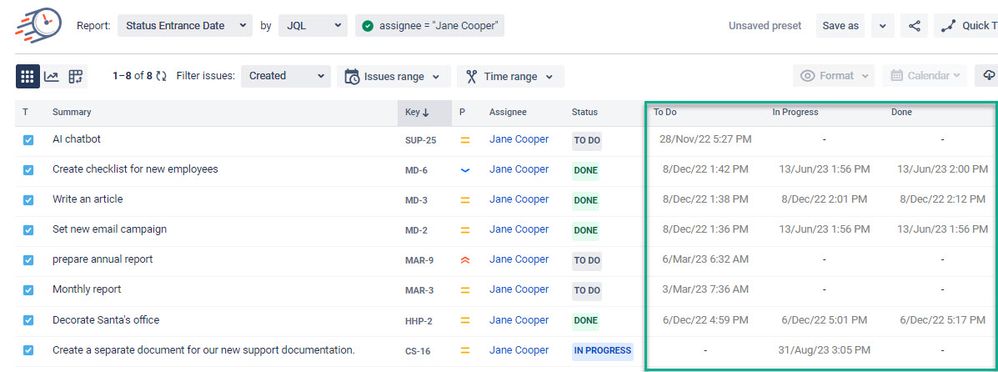
Task: Click the cloud export icon
Action: [988, 75]
